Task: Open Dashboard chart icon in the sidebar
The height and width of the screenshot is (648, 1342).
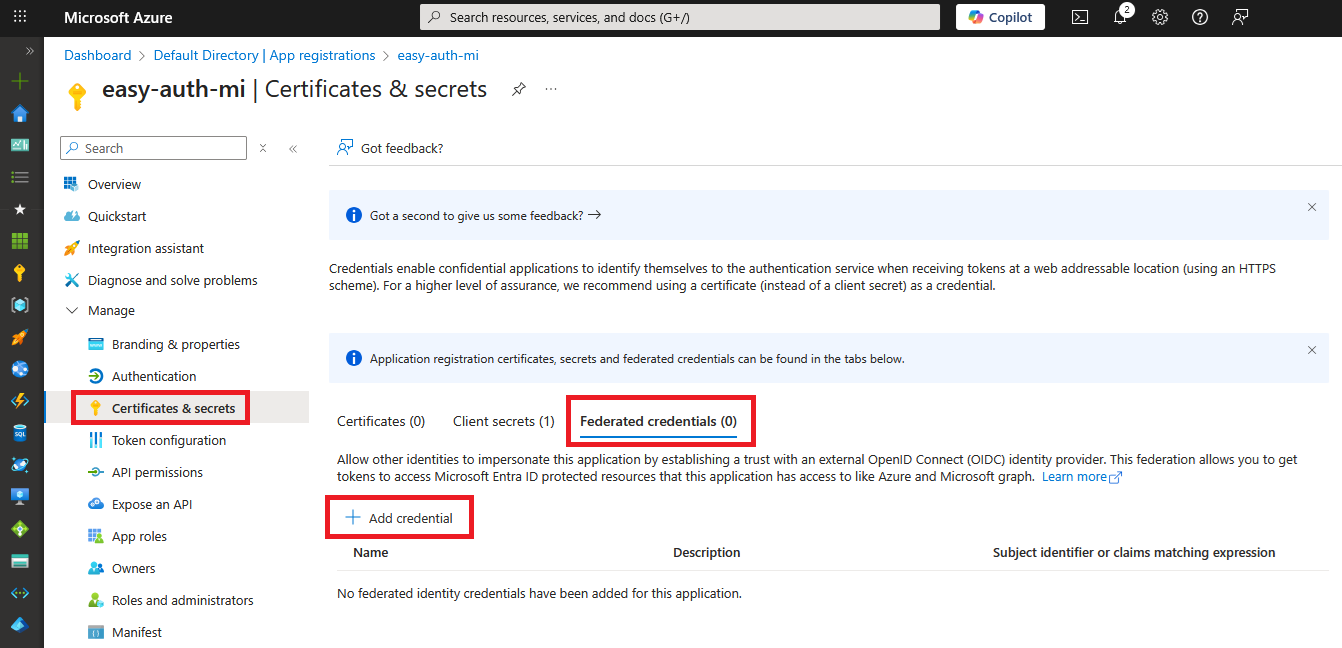Action: (x=20, y=145)
